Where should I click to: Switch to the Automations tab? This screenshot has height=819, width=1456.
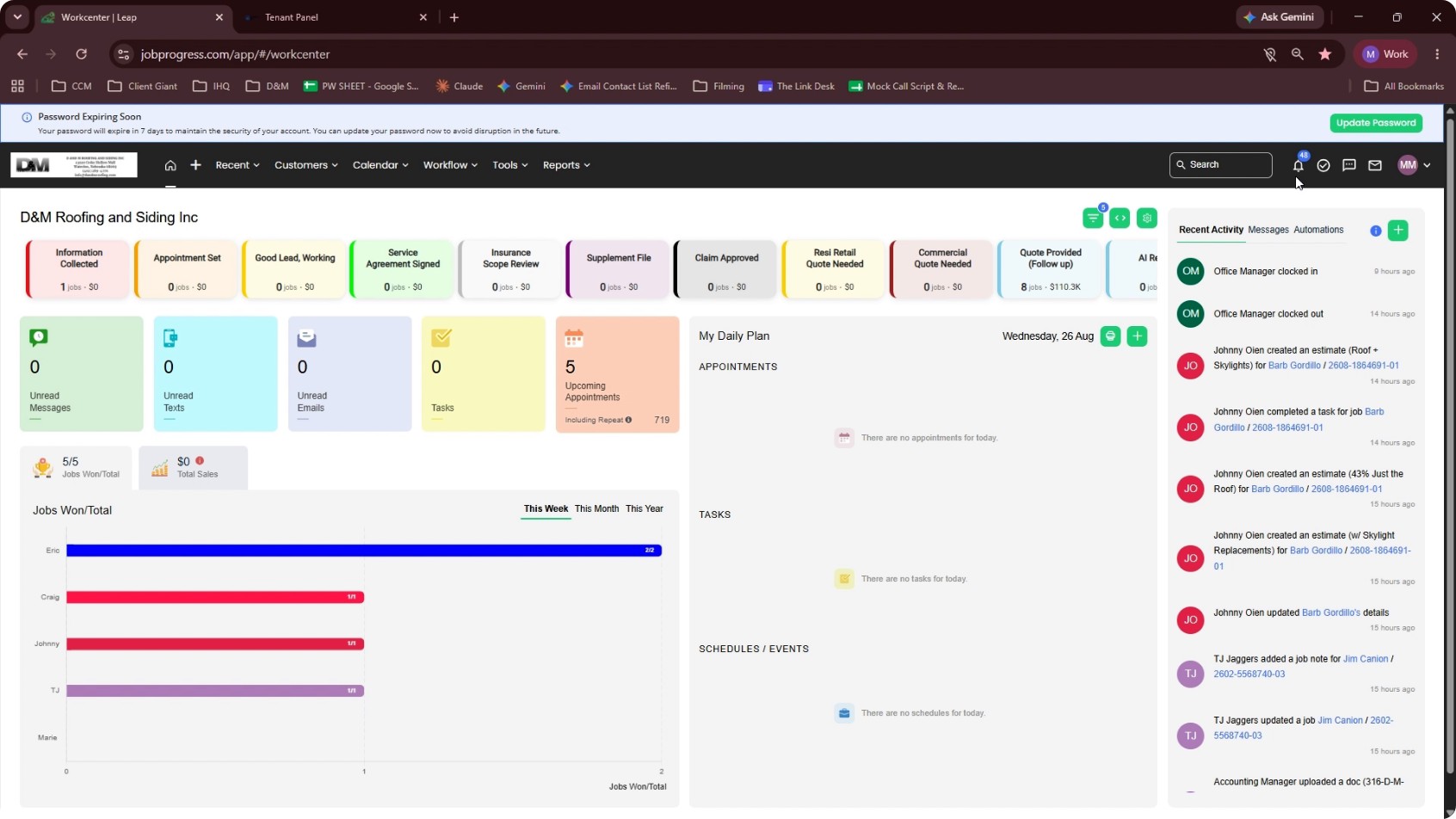pos(1318,230)
